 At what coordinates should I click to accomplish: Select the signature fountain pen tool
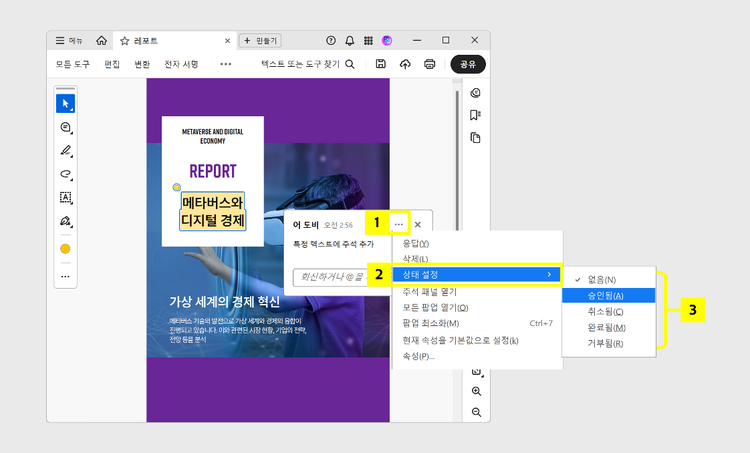point(66,221)
